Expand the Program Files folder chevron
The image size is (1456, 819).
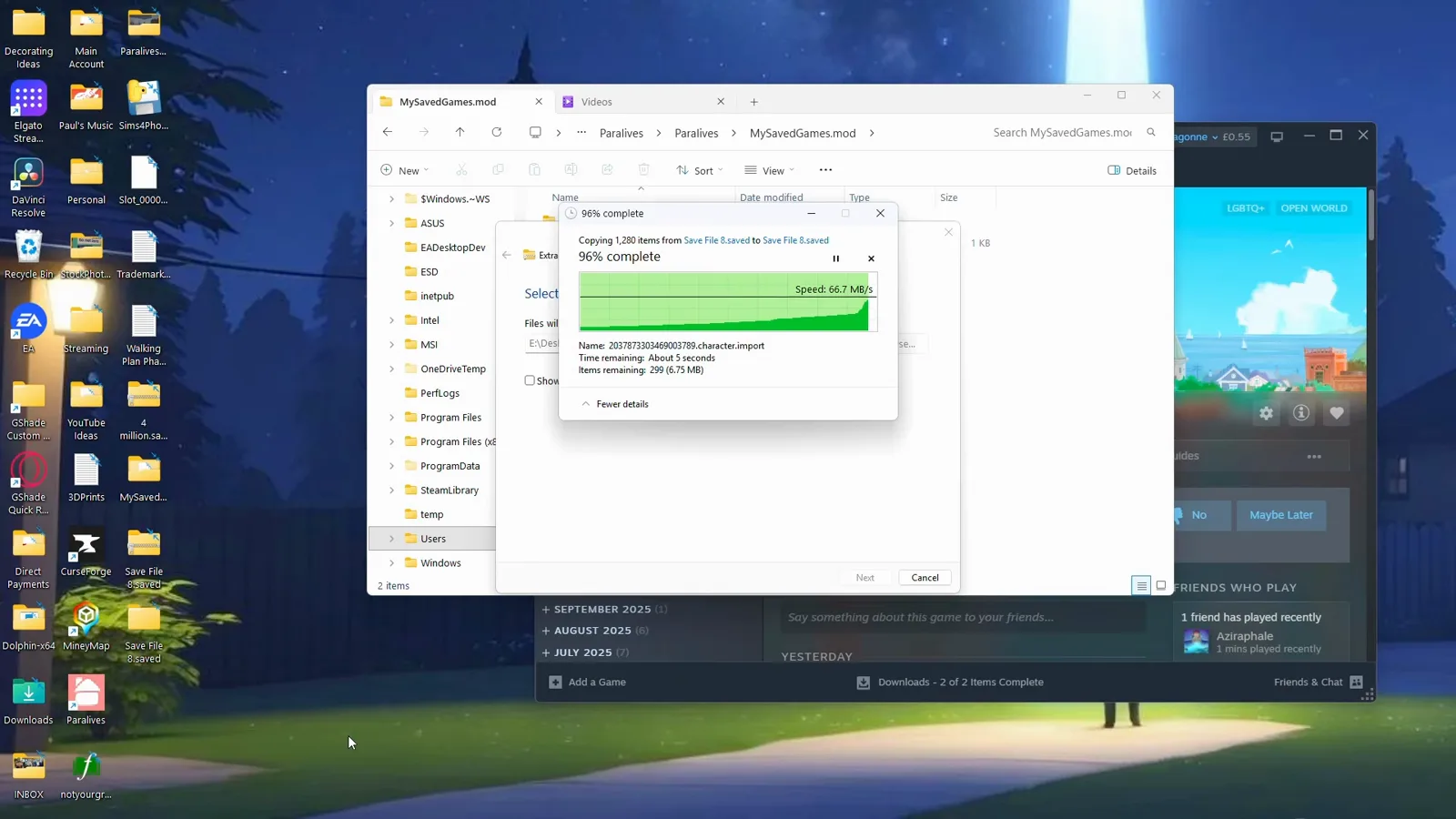click(392, 418)
